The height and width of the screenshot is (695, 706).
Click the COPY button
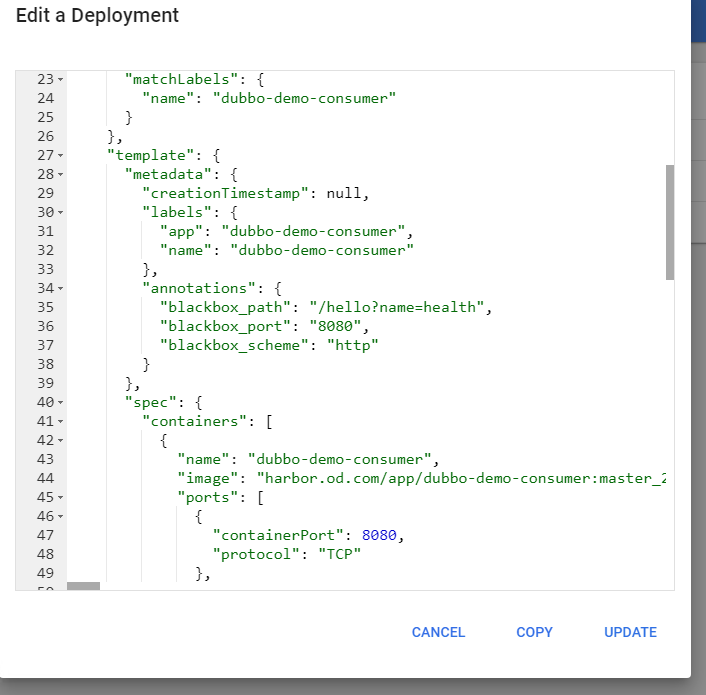[x=534, y=632]
